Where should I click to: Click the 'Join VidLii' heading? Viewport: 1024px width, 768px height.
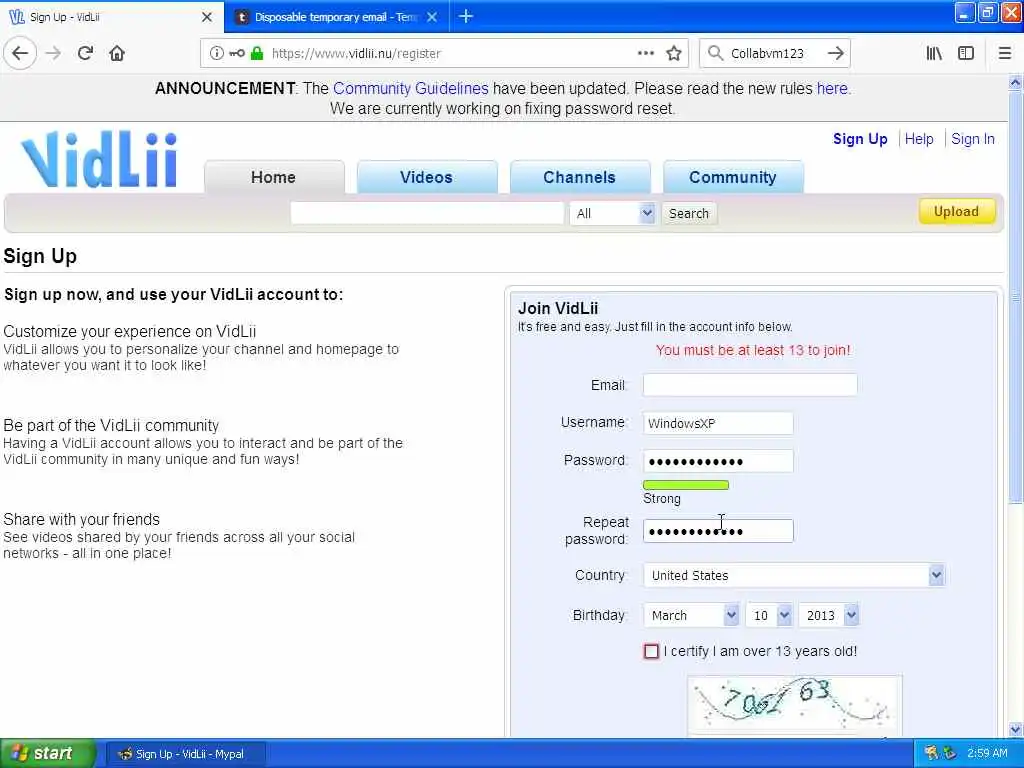pyautogui.click(x=558, y=308)
